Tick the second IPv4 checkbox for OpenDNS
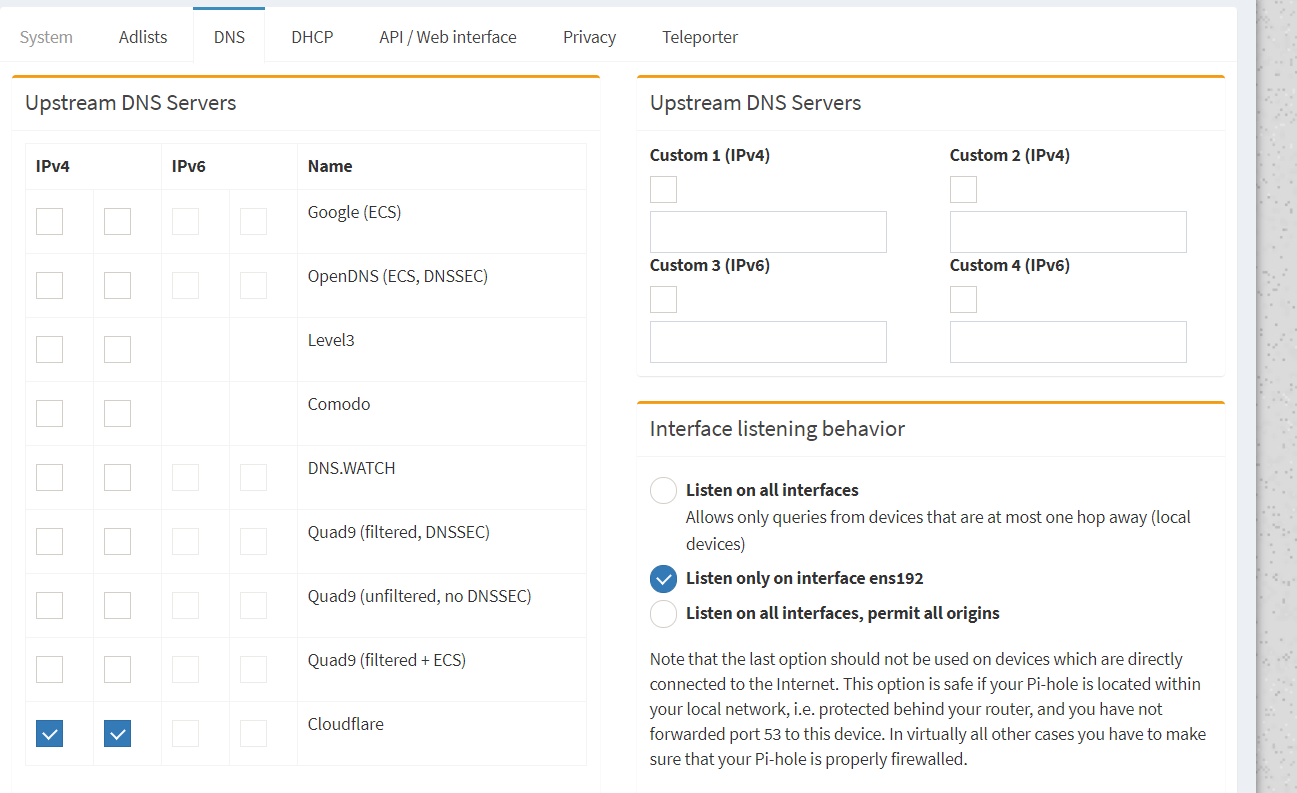Viewport: 1297px width, 793px height. coord(117,285)
